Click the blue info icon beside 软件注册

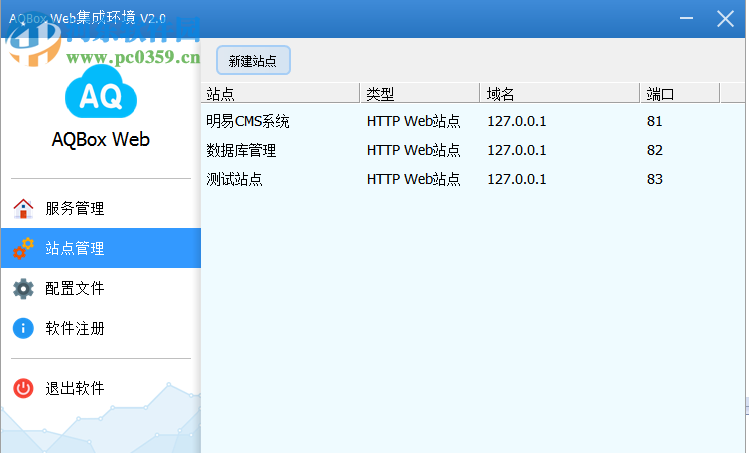(23, 329)
